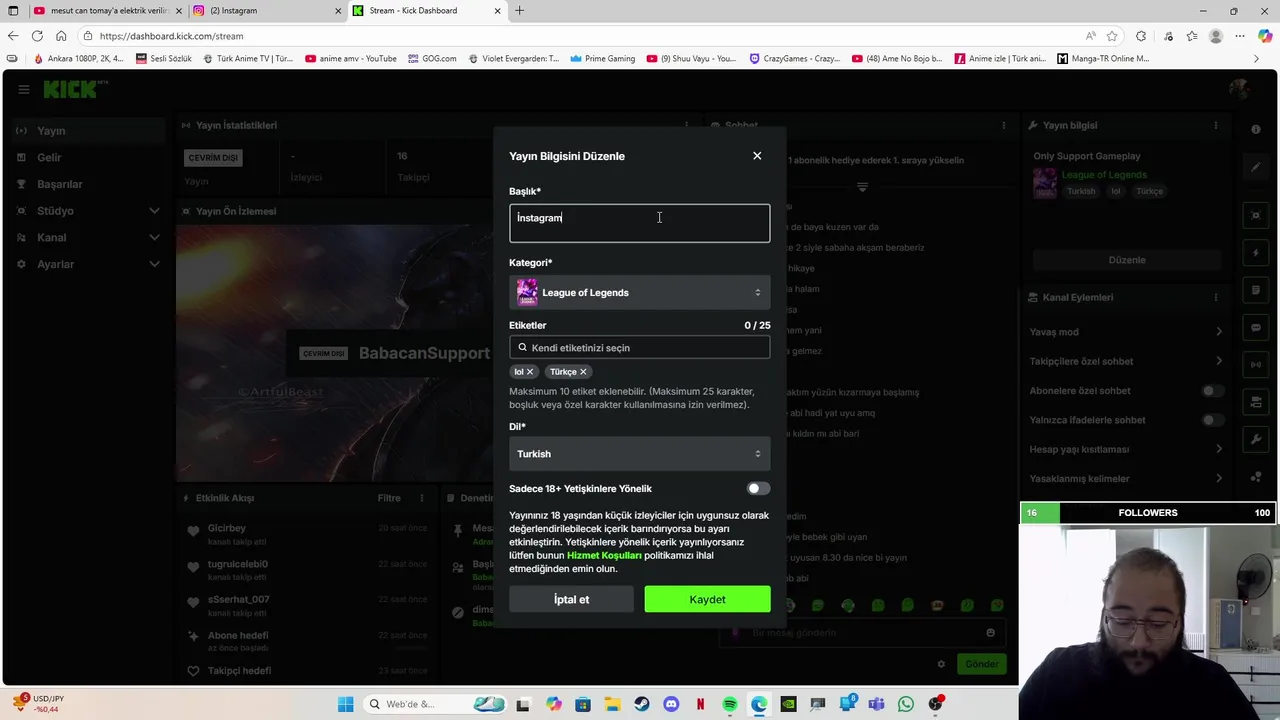Open the chat settings gear icon
The width and height of the screenshot is (1280, 720).
(x=941, y=664)
